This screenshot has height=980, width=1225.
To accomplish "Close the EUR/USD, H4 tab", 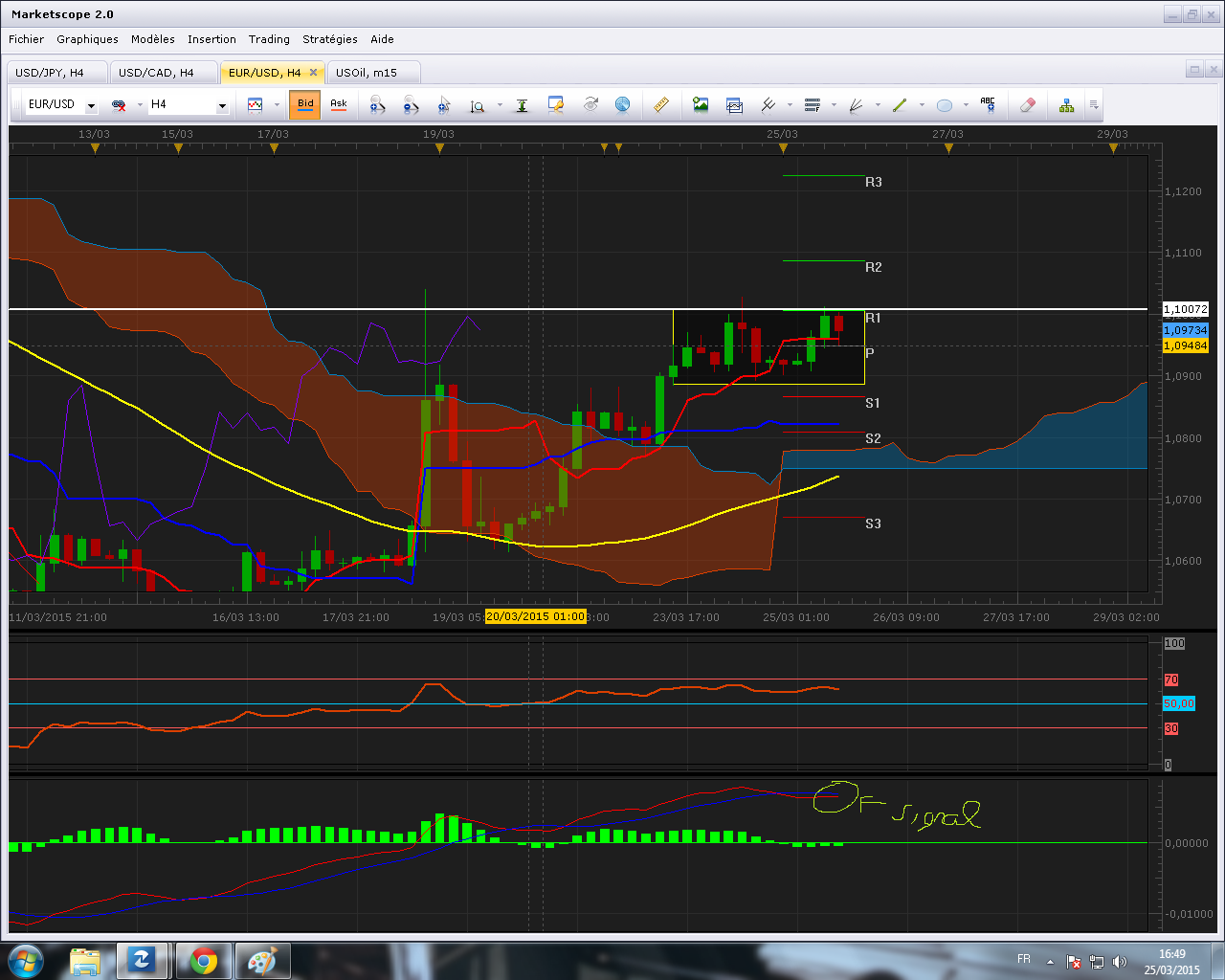I will pyautogui.click(x=313, y=73).
